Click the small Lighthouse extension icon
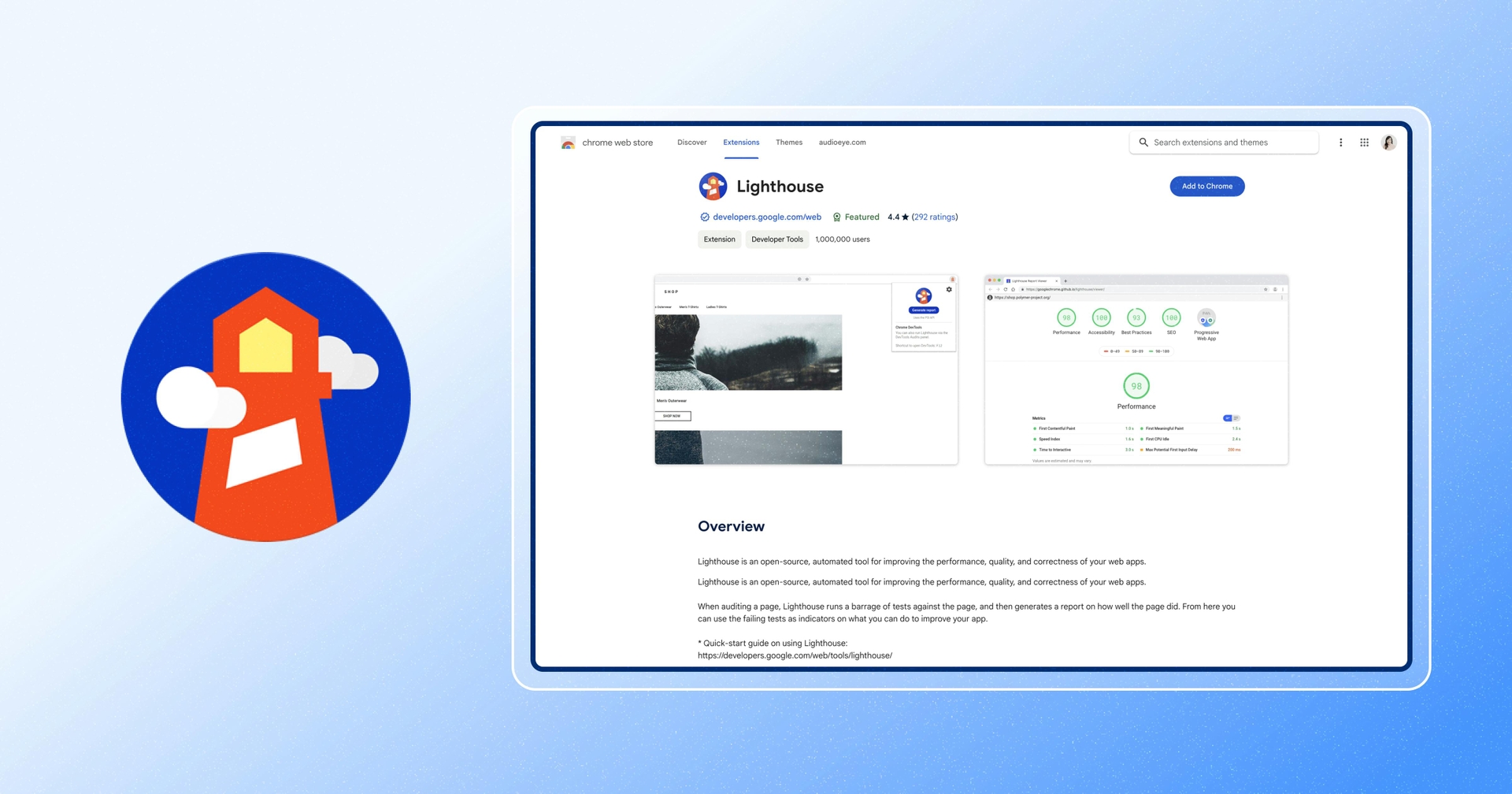1512x794 pixels. click(713, 187)
